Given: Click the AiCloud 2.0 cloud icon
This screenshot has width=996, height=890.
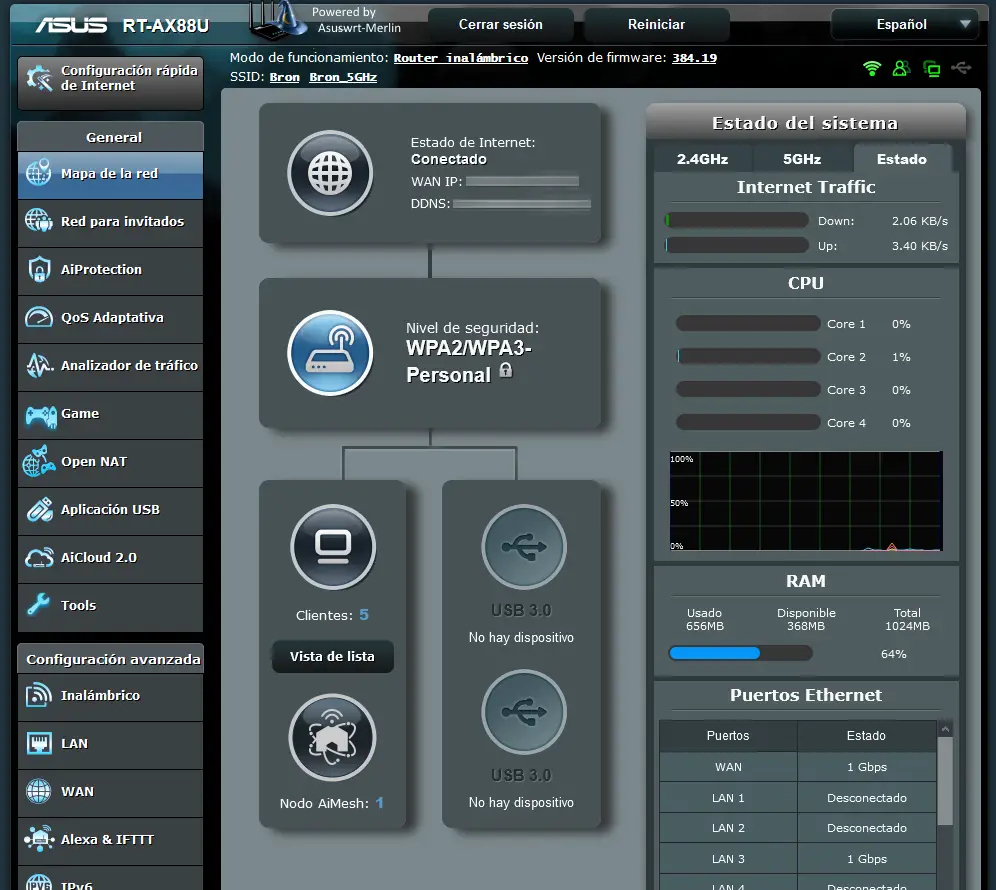Looking at the screenshot, I should (39, 557).
